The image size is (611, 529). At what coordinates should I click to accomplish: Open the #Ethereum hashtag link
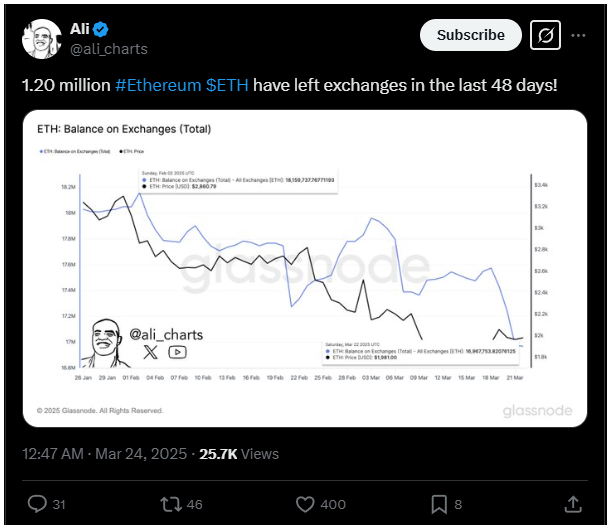[x=158, y=85]
